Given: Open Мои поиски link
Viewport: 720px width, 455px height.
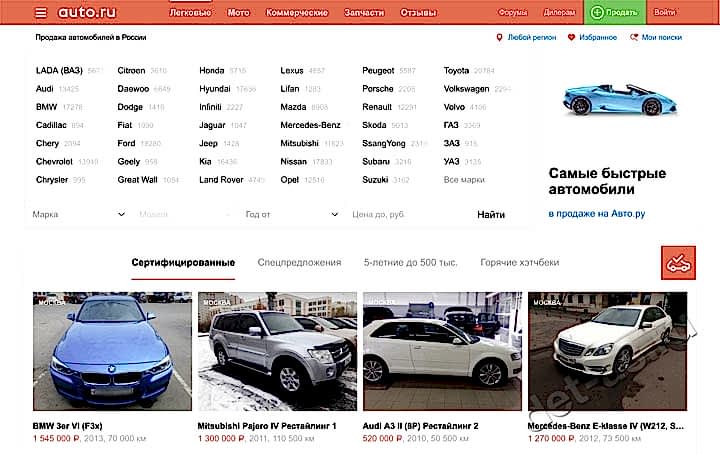Looking at the screenshot, I should coord(662,37).
